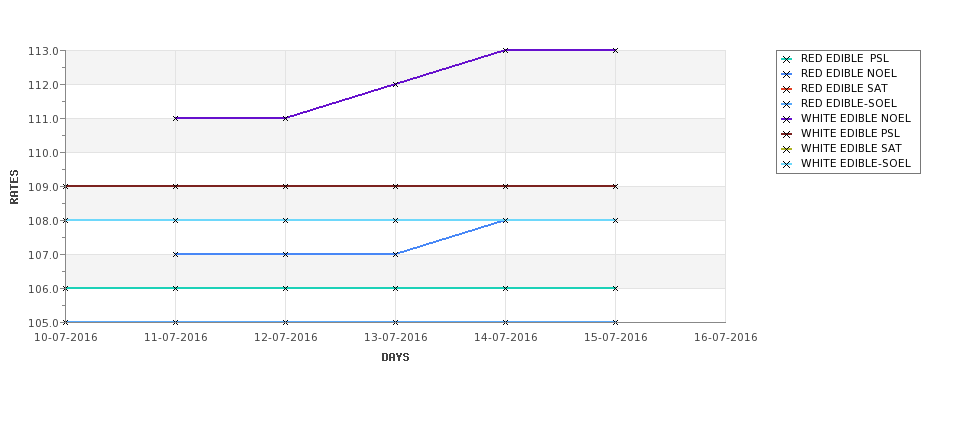Select the WHITE EDIBLE NOEL legend label

pyautogui.click(x=856, y=118)
